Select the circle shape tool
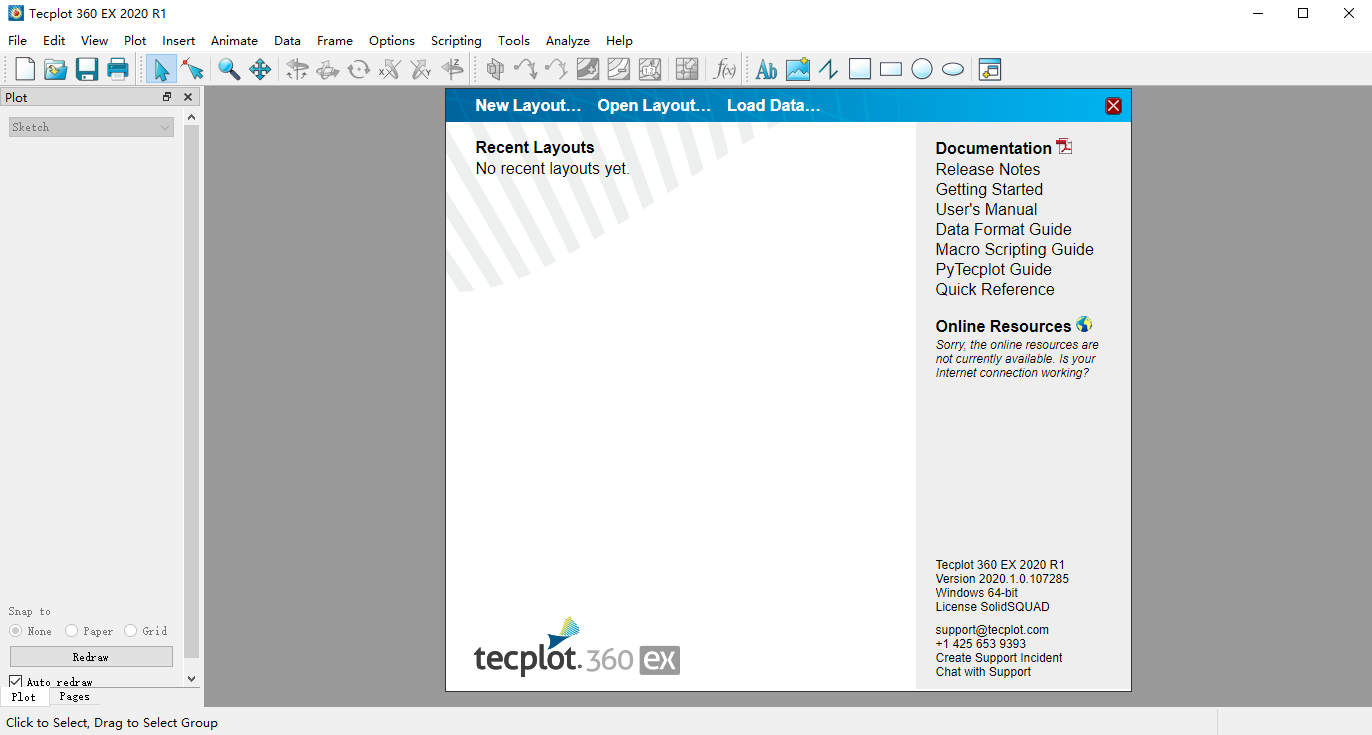The image size is (1372, 735). coord(922,69)
